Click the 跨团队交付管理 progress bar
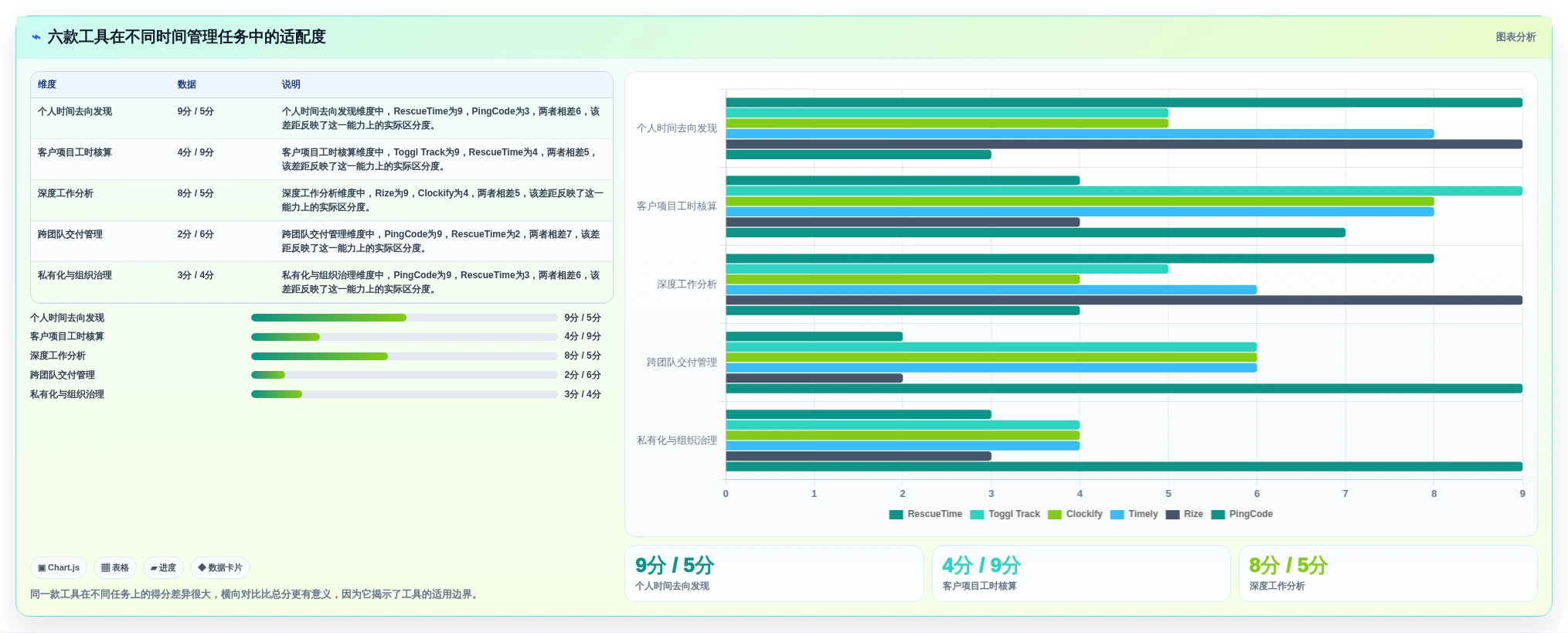 (404, 375)
